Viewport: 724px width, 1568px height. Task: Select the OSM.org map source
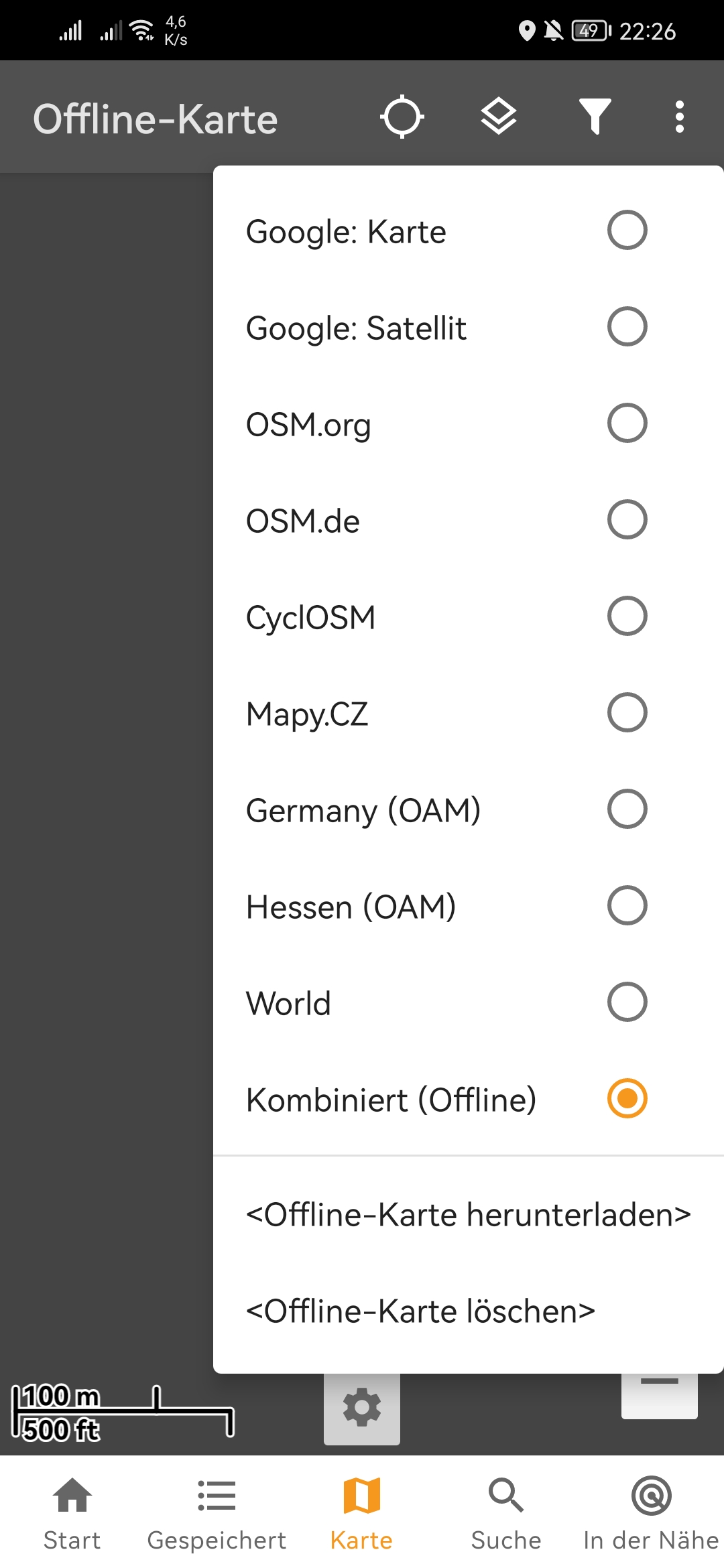pyautogui.click(x=442, y=423)
